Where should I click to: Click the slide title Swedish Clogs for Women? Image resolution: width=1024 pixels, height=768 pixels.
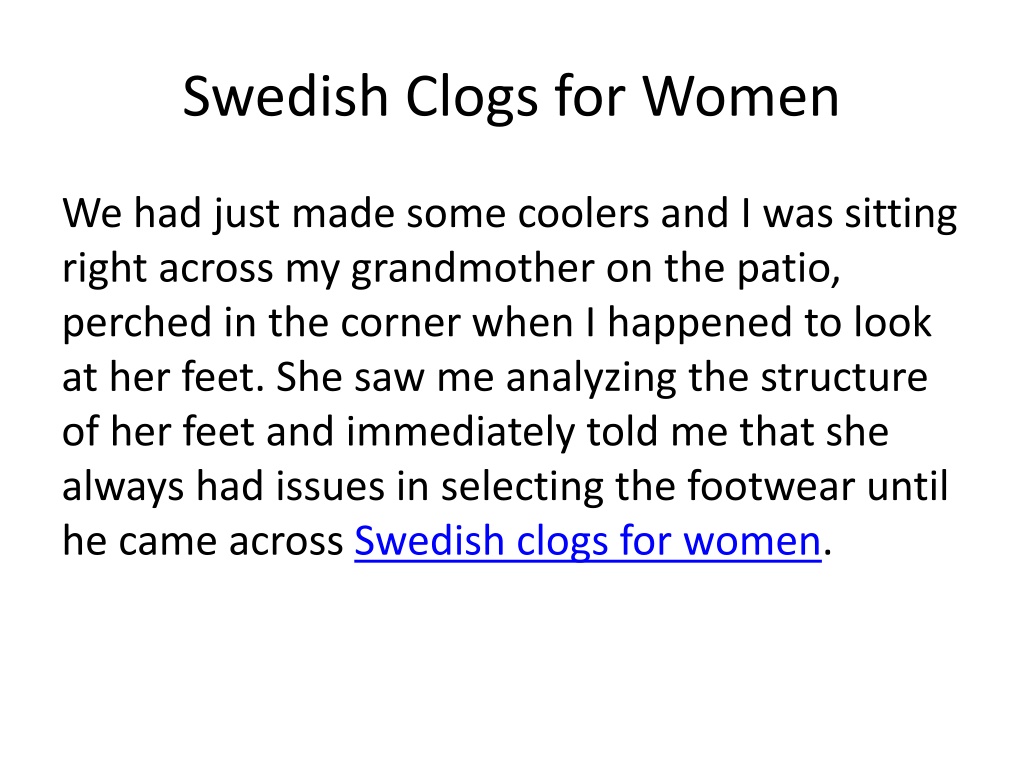pyautogui.click(x=511, y=97)
